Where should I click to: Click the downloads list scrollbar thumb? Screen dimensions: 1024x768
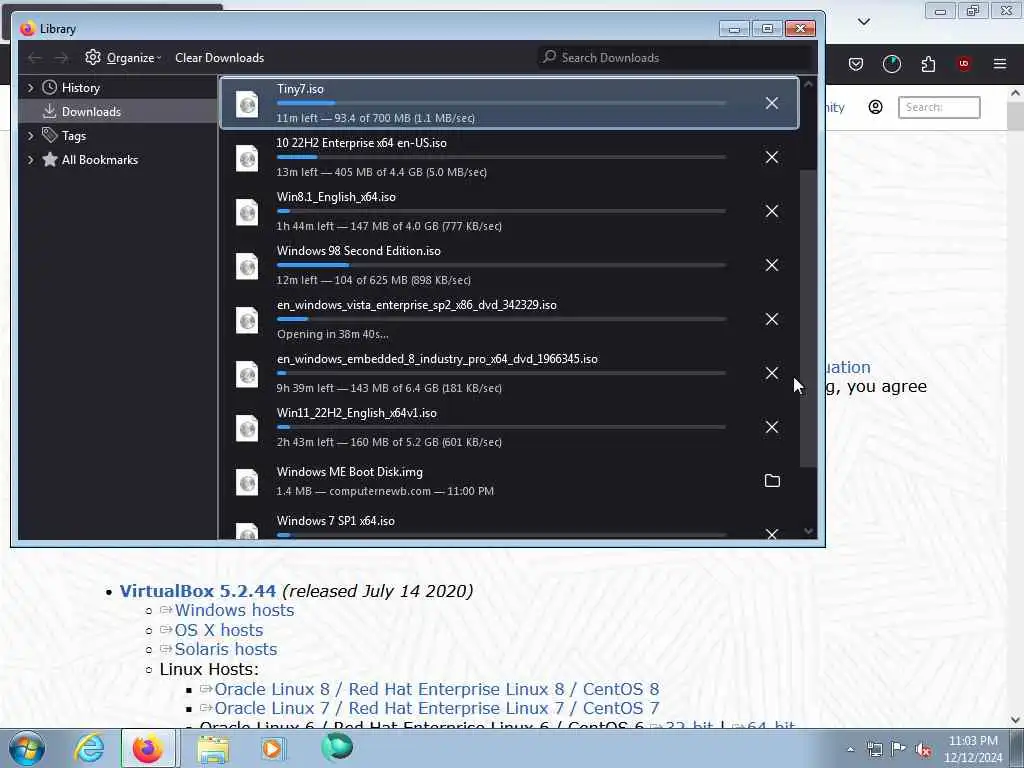[x=808, y=318]
